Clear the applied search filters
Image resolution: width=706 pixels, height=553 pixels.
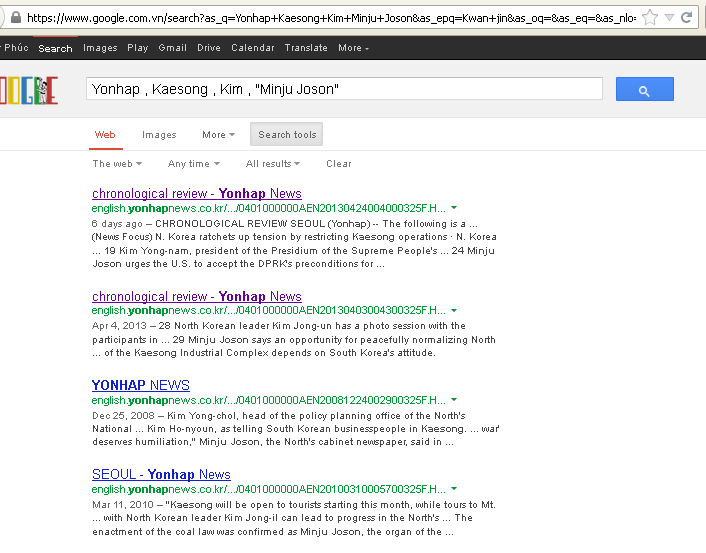339,163
